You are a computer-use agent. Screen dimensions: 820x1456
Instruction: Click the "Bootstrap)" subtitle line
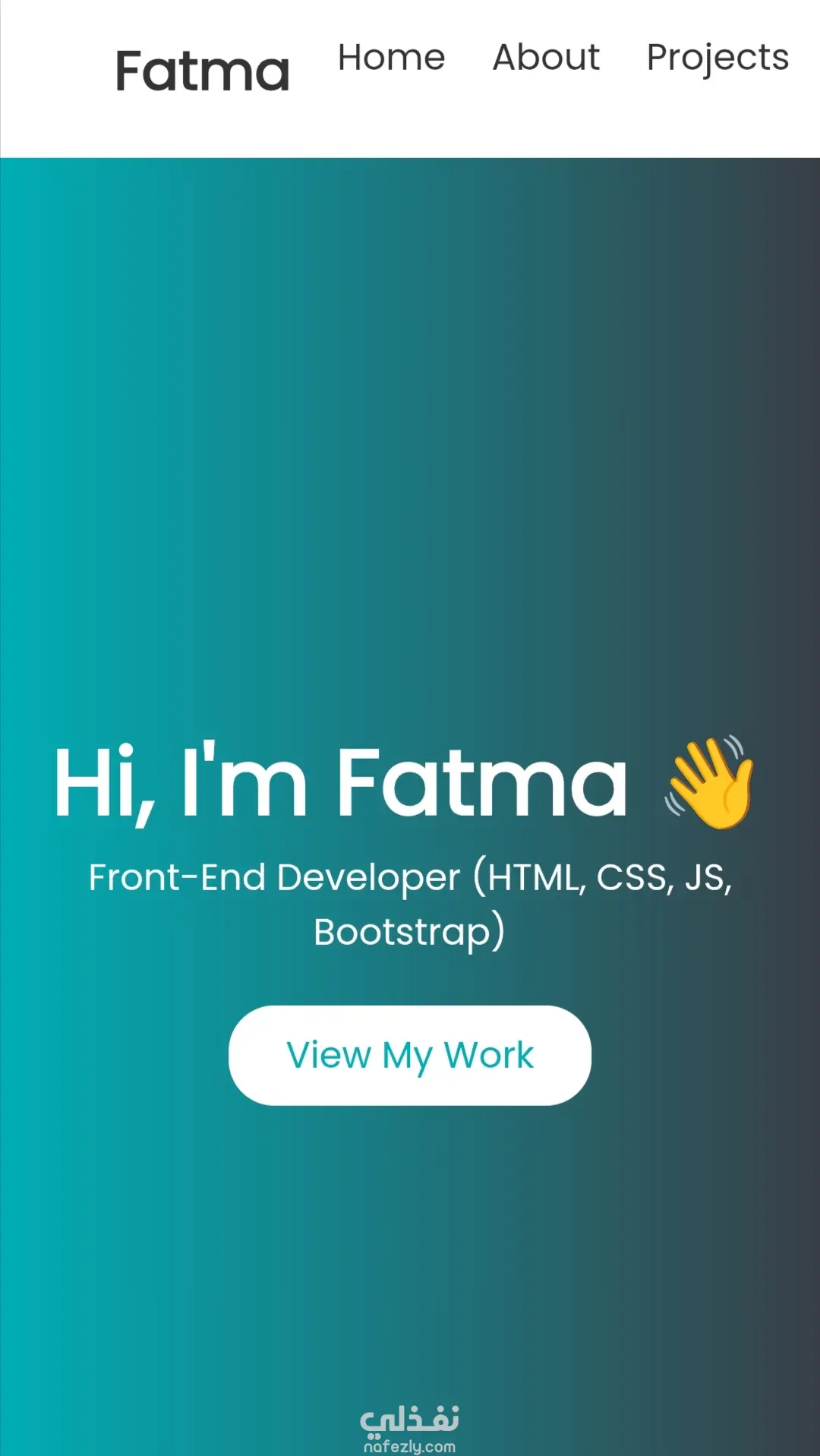pos(409,932)
